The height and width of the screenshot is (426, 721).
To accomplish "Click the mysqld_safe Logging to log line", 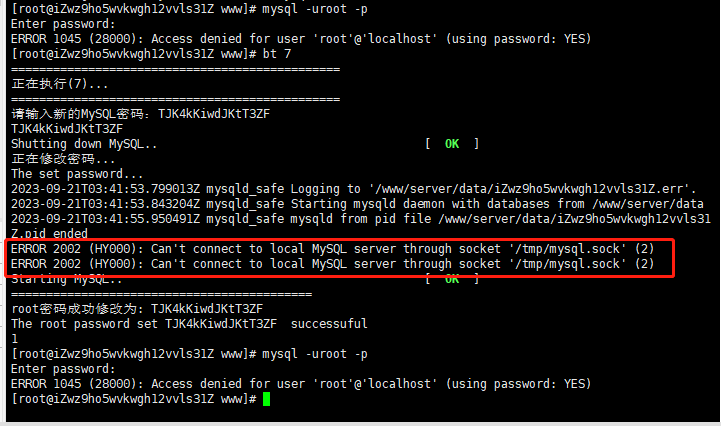I will coord(354,189).
